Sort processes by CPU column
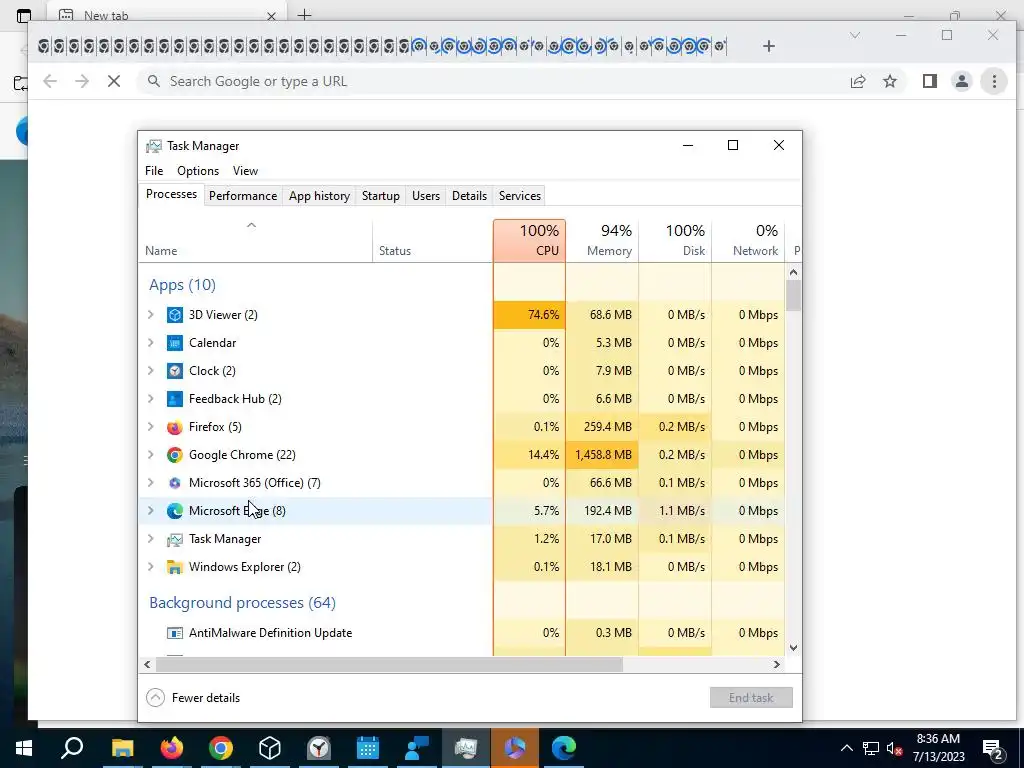The width and height of the screenshot is (1024, 768). tap(530, 241)
